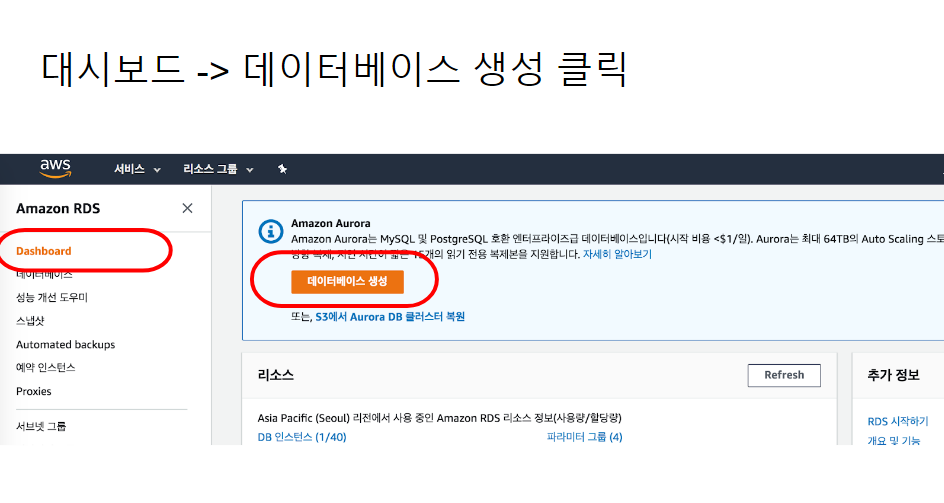Open 성능 개선 도우미 page
The width and height of the screenshot is (944, 503).
coord(52,297)
